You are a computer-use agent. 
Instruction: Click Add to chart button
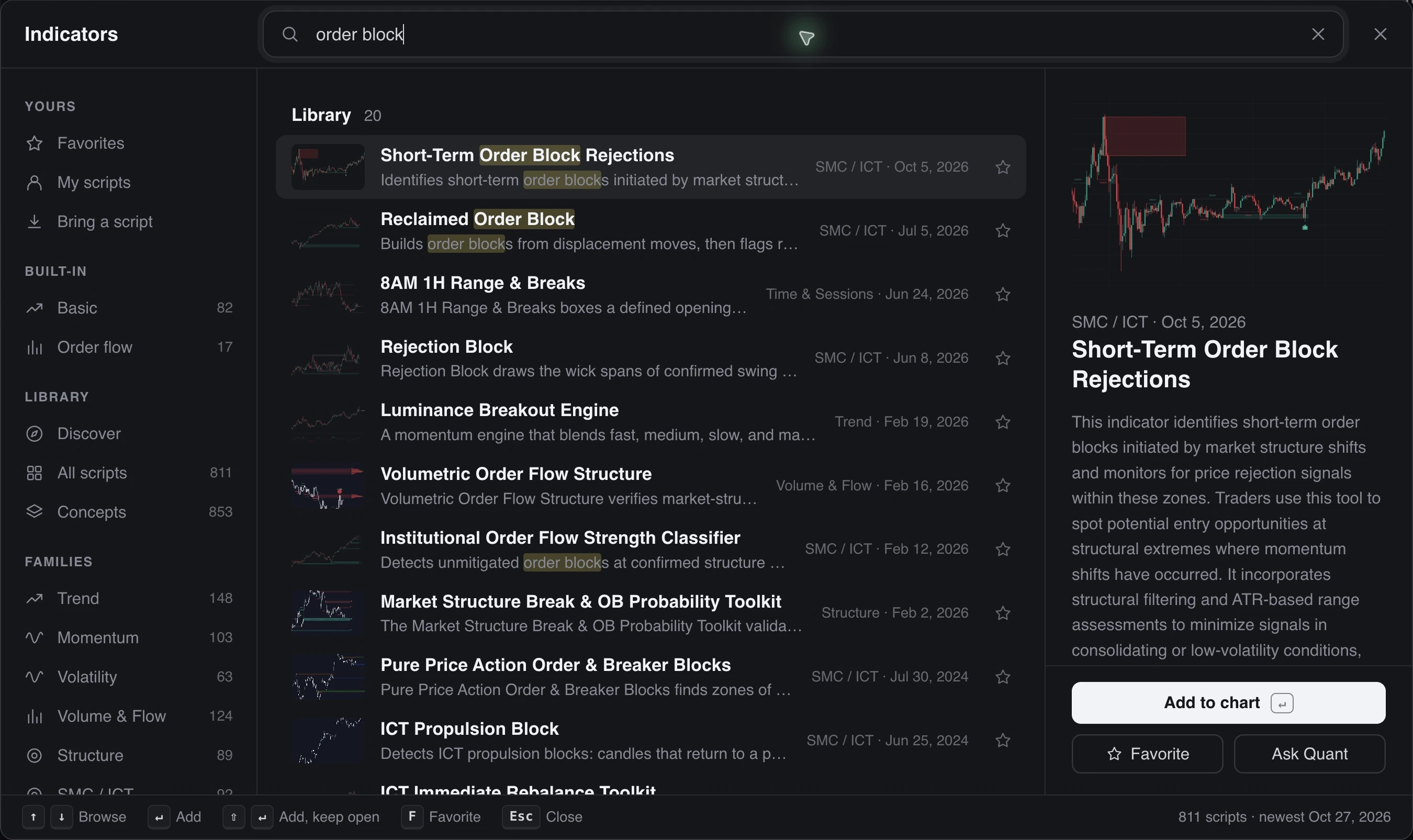(x=1228, y=703)
